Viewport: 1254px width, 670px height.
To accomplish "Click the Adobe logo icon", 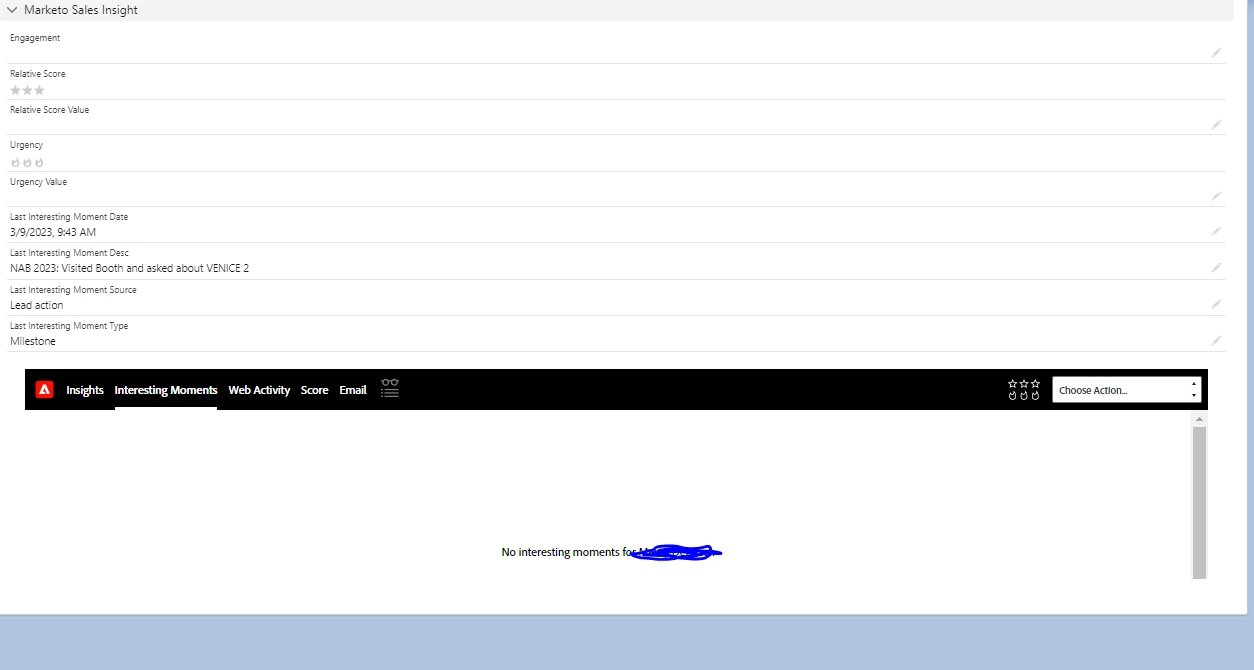I will (44, 390).
